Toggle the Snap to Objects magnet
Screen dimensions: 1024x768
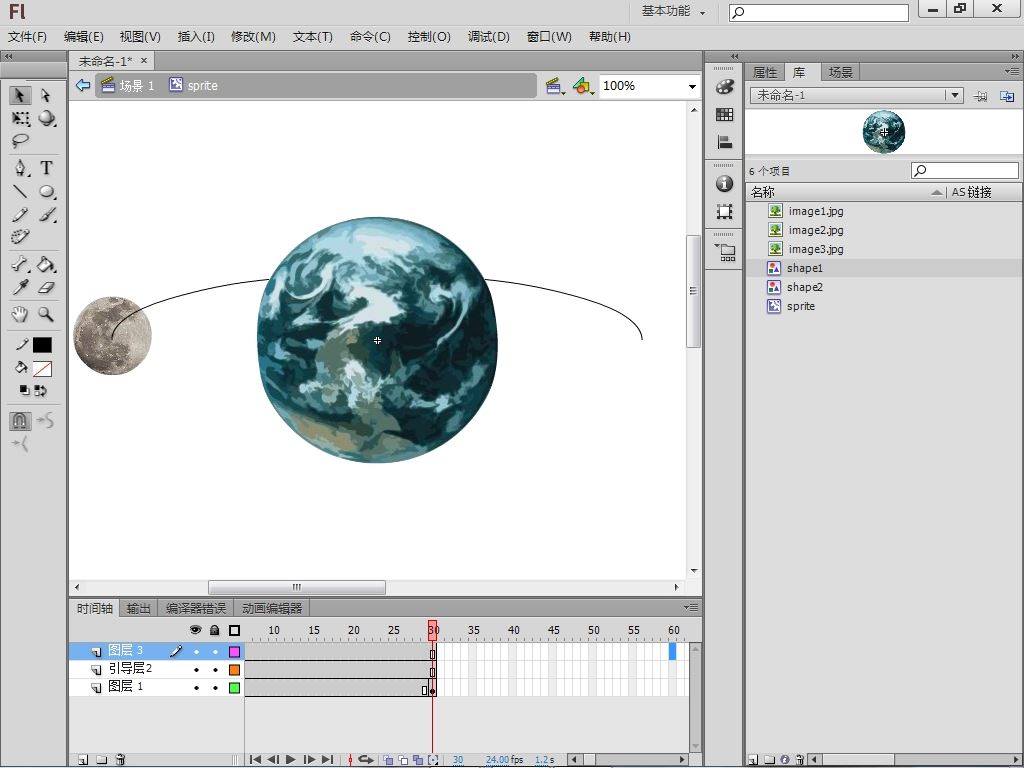click(x=20, y=421)
